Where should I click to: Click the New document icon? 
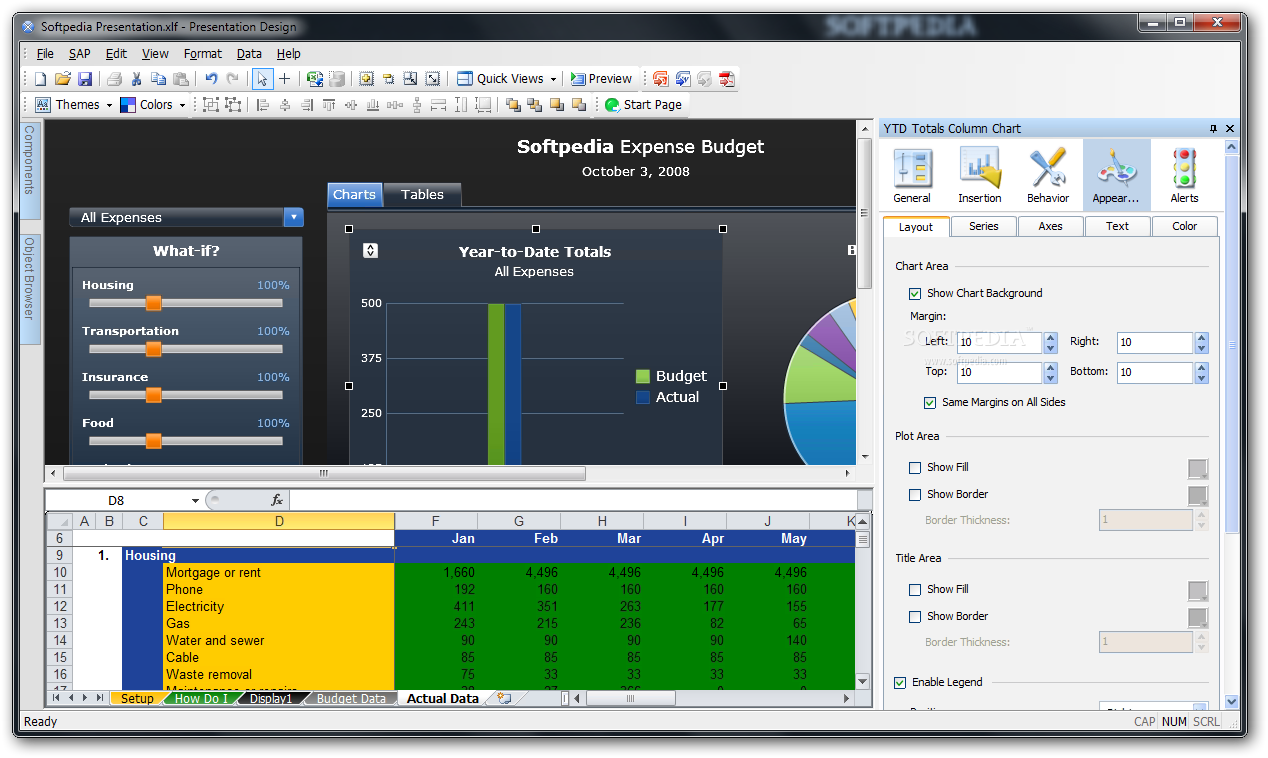point(41,79)
